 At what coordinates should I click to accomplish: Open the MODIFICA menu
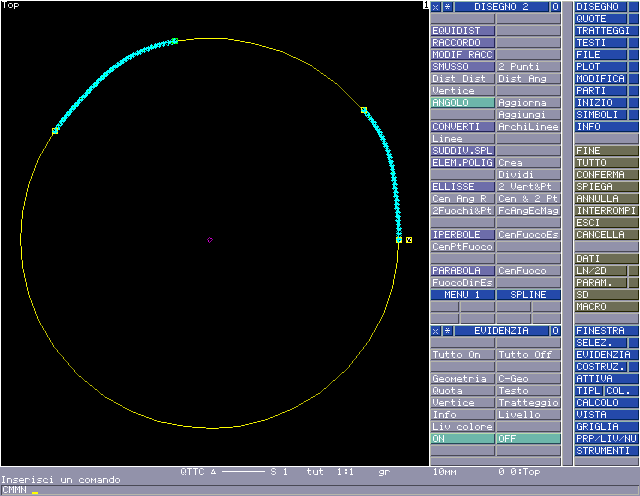point(601,78)
